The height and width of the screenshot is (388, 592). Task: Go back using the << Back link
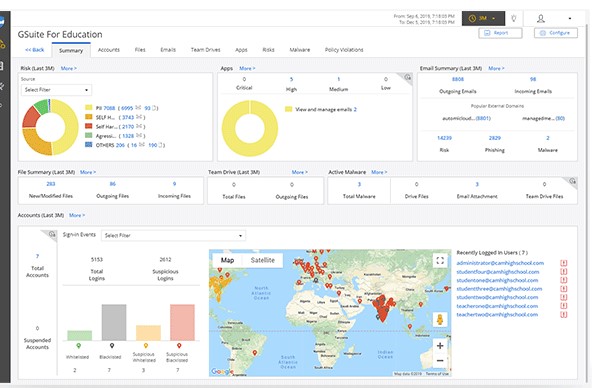(34, 50)
